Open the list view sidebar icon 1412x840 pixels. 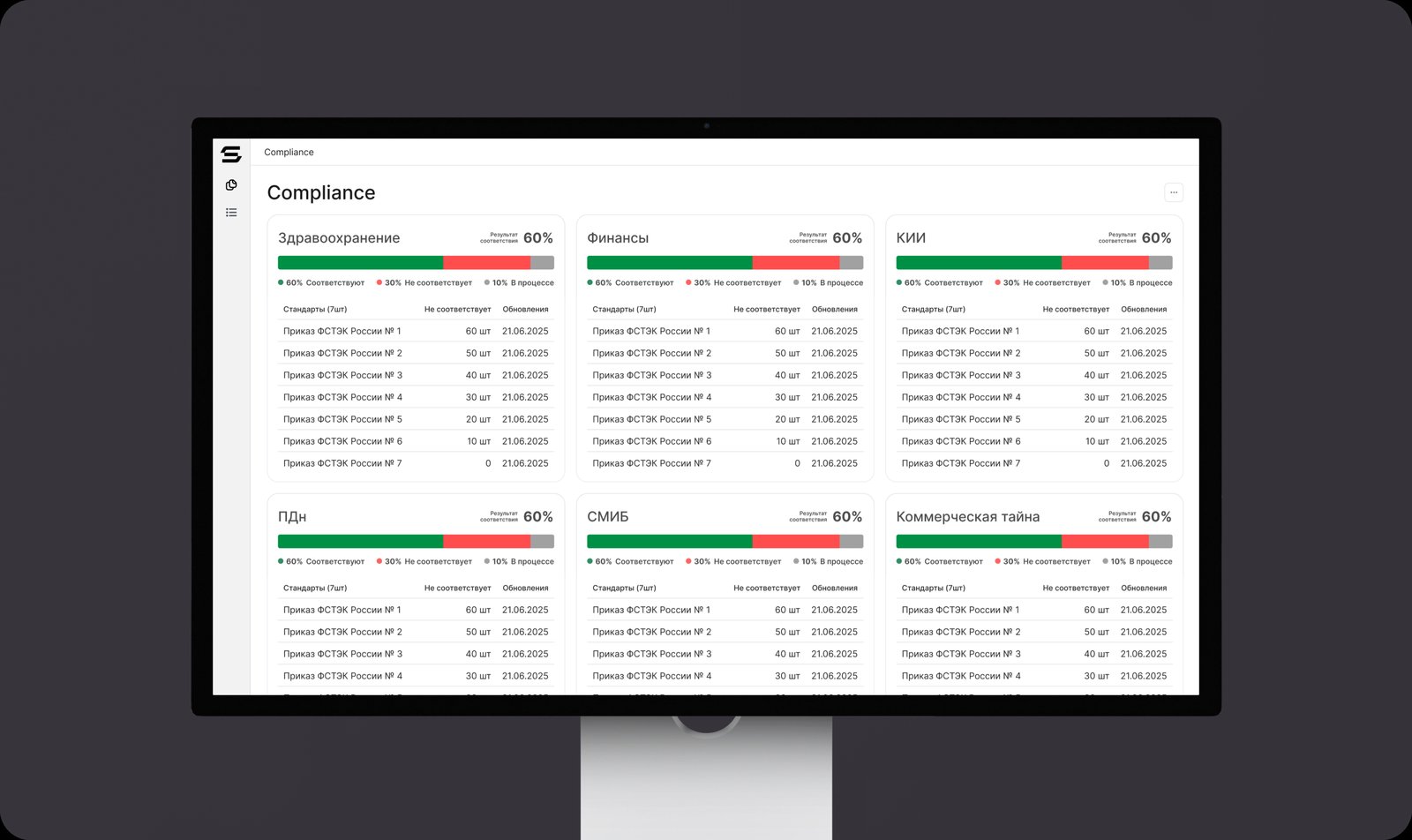pyautogui.click(x=231, y=213)
